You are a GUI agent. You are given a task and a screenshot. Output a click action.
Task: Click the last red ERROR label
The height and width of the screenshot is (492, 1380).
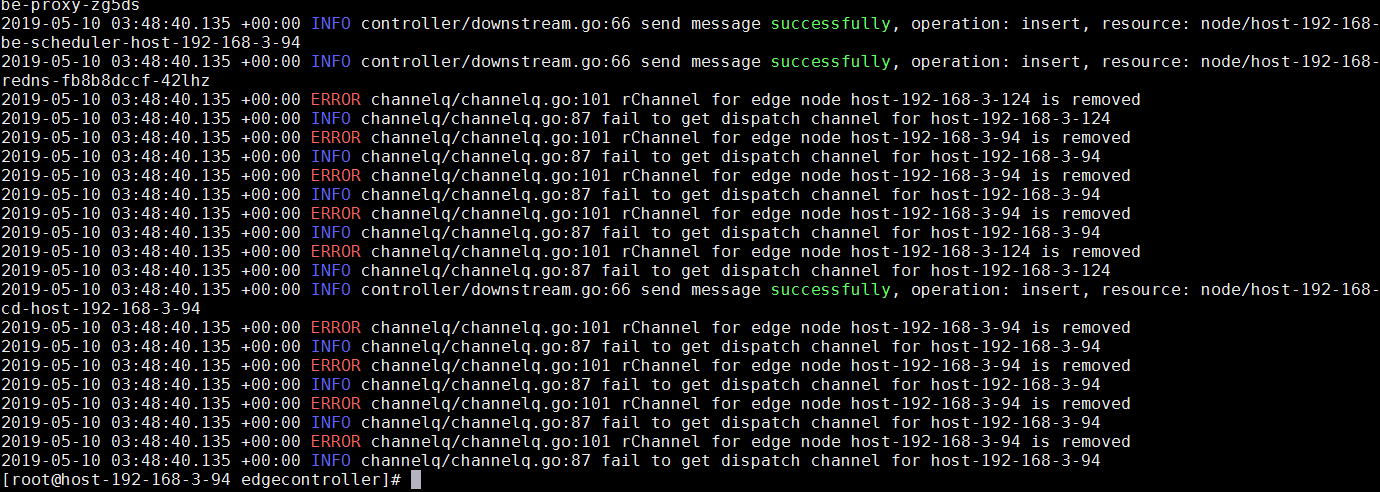[x=336, y=441]
